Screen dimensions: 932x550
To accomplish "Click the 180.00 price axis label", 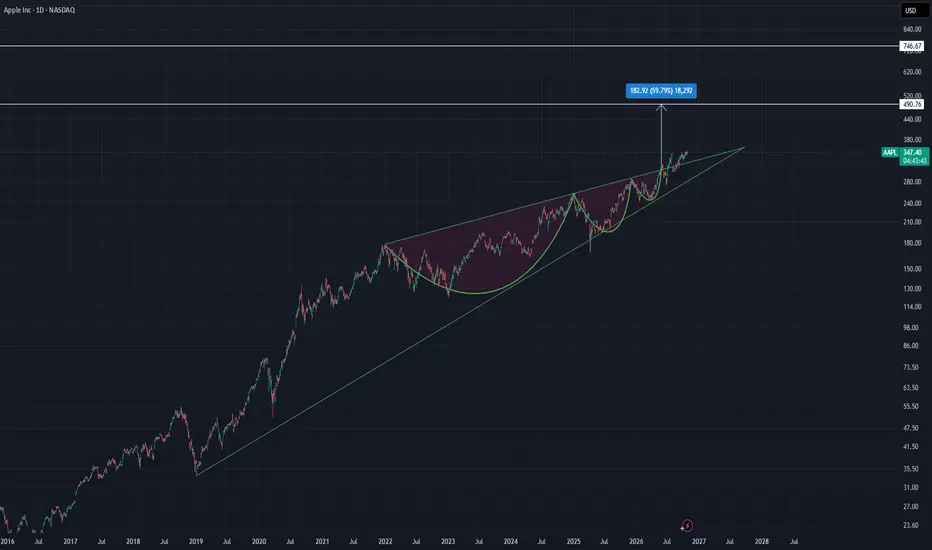I will point(912,243).
